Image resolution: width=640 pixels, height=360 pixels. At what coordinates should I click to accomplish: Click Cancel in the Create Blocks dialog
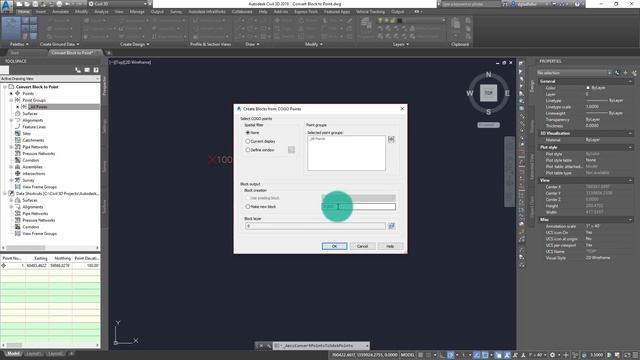(362, 246)
